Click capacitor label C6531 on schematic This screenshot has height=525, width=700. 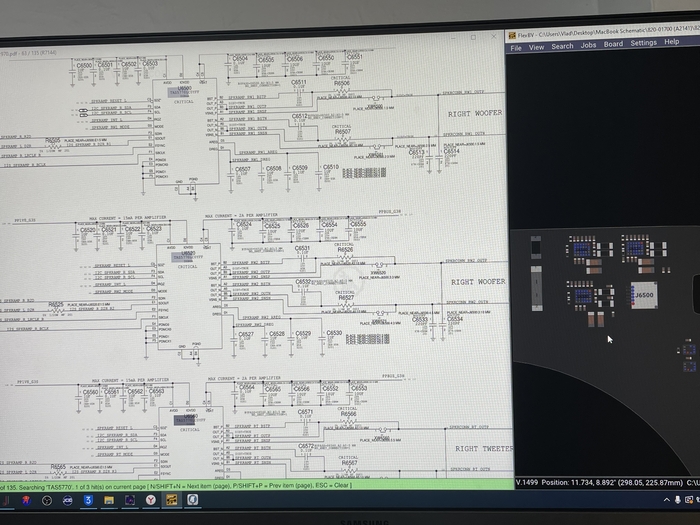(x=302, y=248)
